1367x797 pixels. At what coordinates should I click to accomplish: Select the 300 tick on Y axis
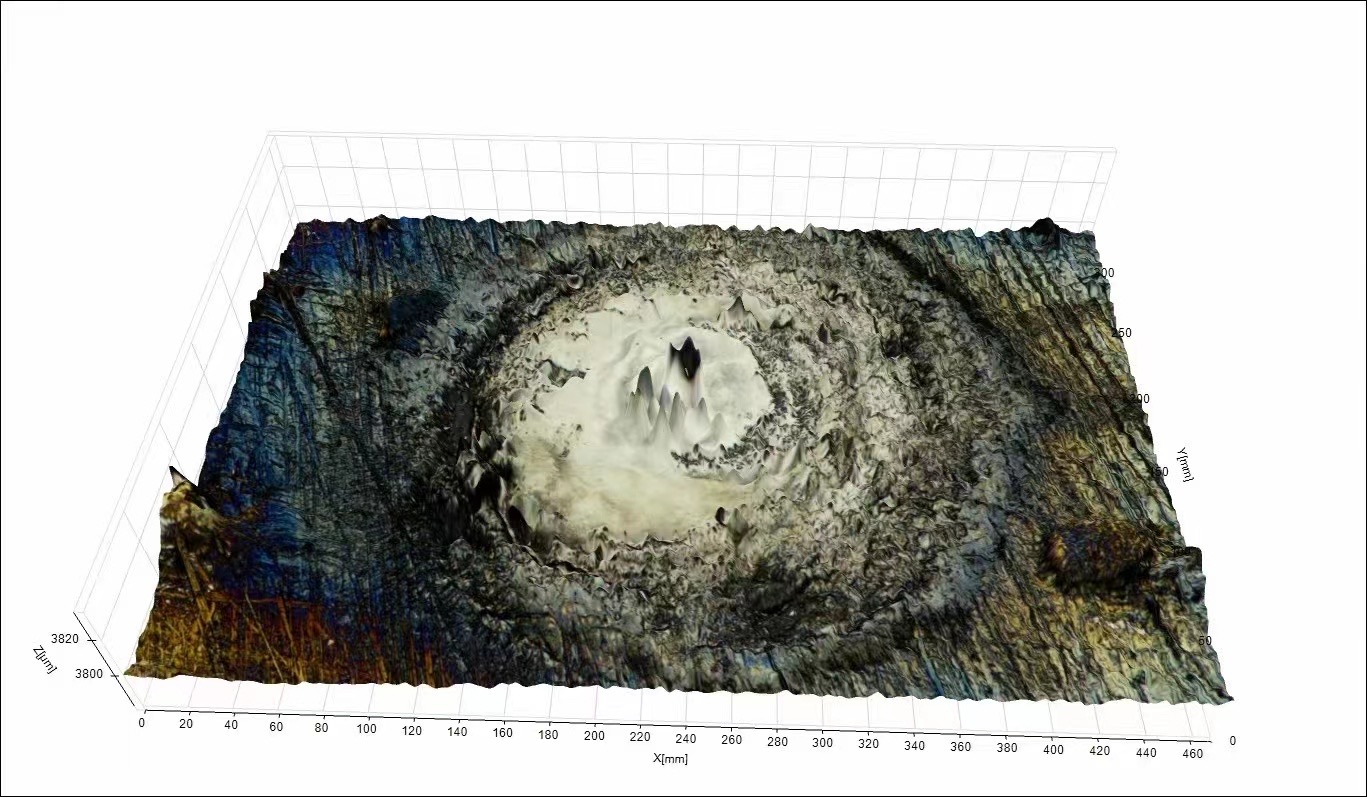click(1106, 272)
